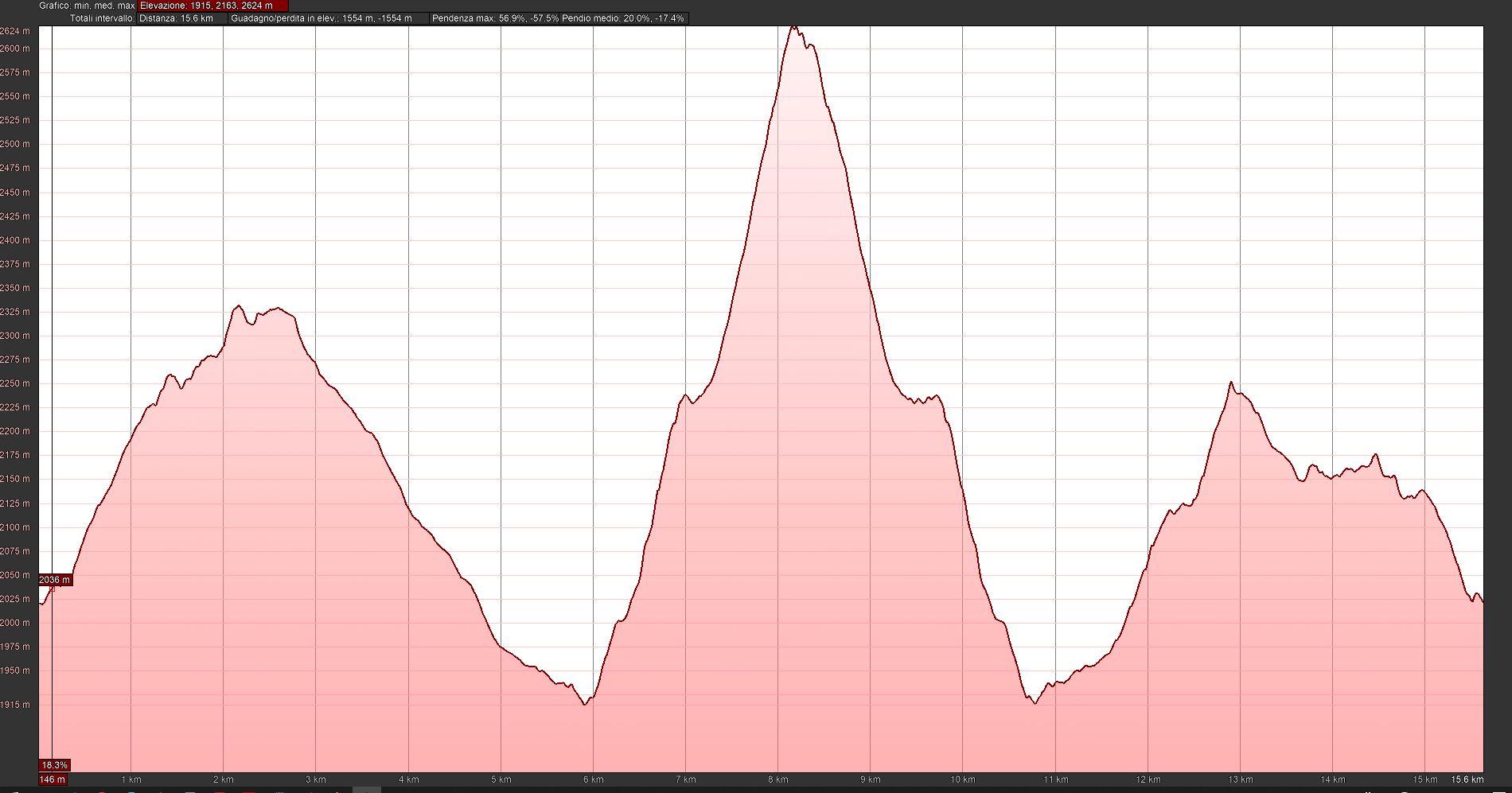Click the 13 km distance axis label
1512x793 pixels.
pyautogui.click(x=1240, y=780)
